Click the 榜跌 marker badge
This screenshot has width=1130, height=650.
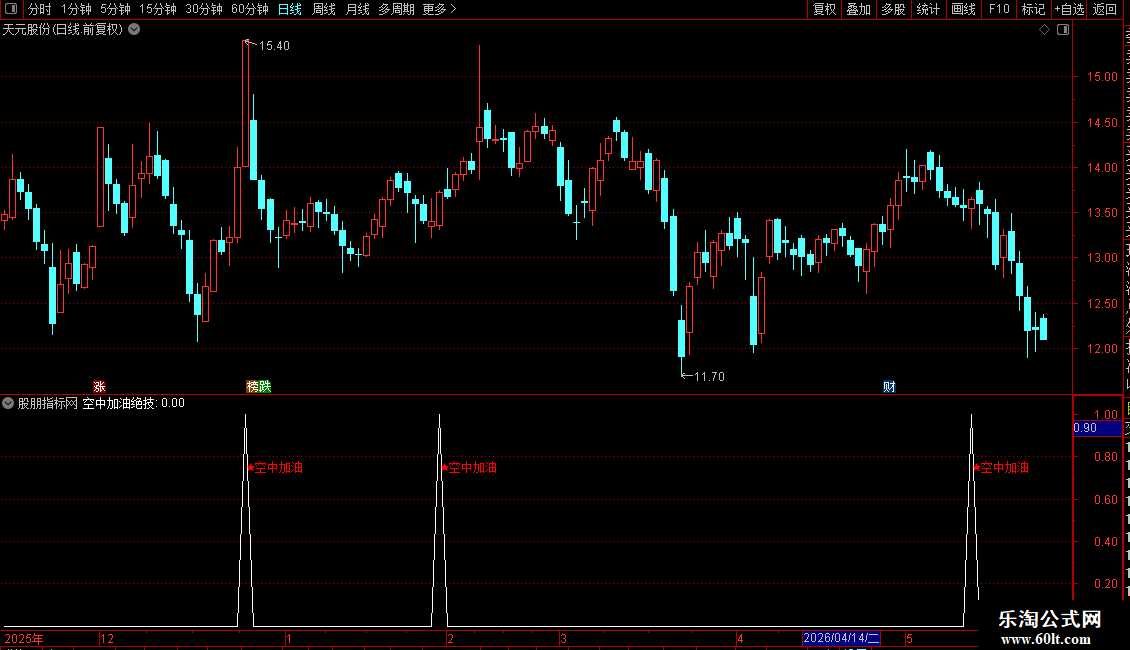click(x=259, y=386)
